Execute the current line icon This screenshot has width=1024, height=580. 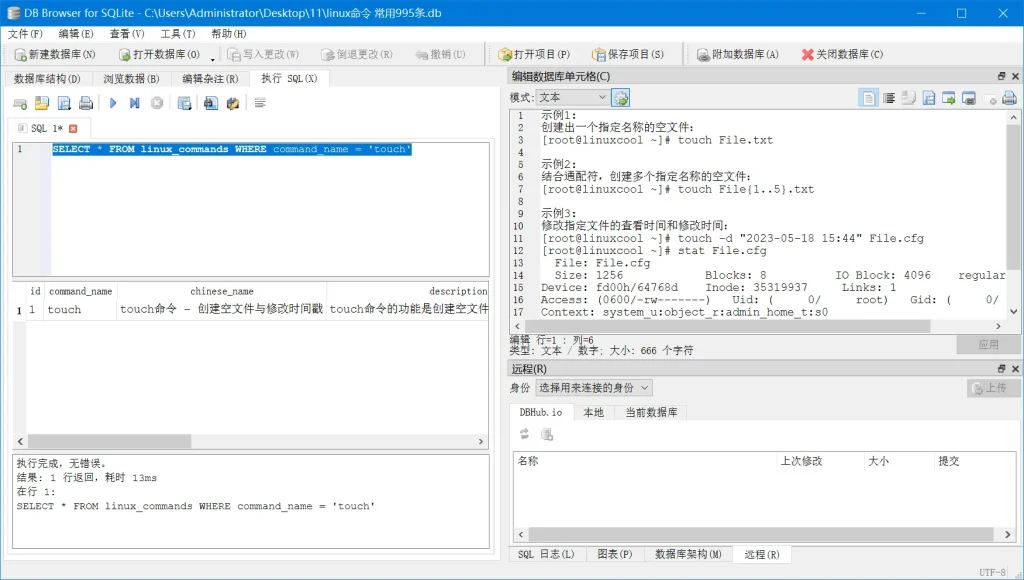click(x=135, y=103)
